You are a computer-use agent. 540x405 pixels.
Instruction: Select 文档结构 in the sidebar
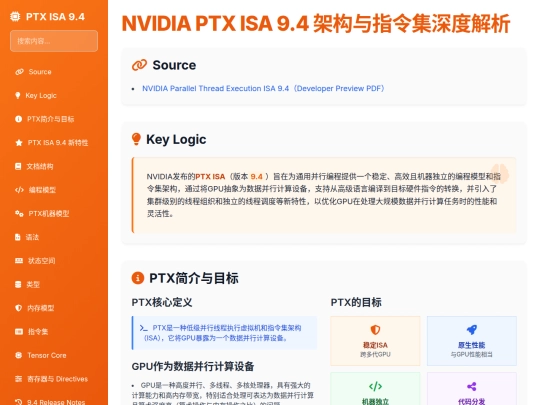pyautogui.click(x=40, y=166)
